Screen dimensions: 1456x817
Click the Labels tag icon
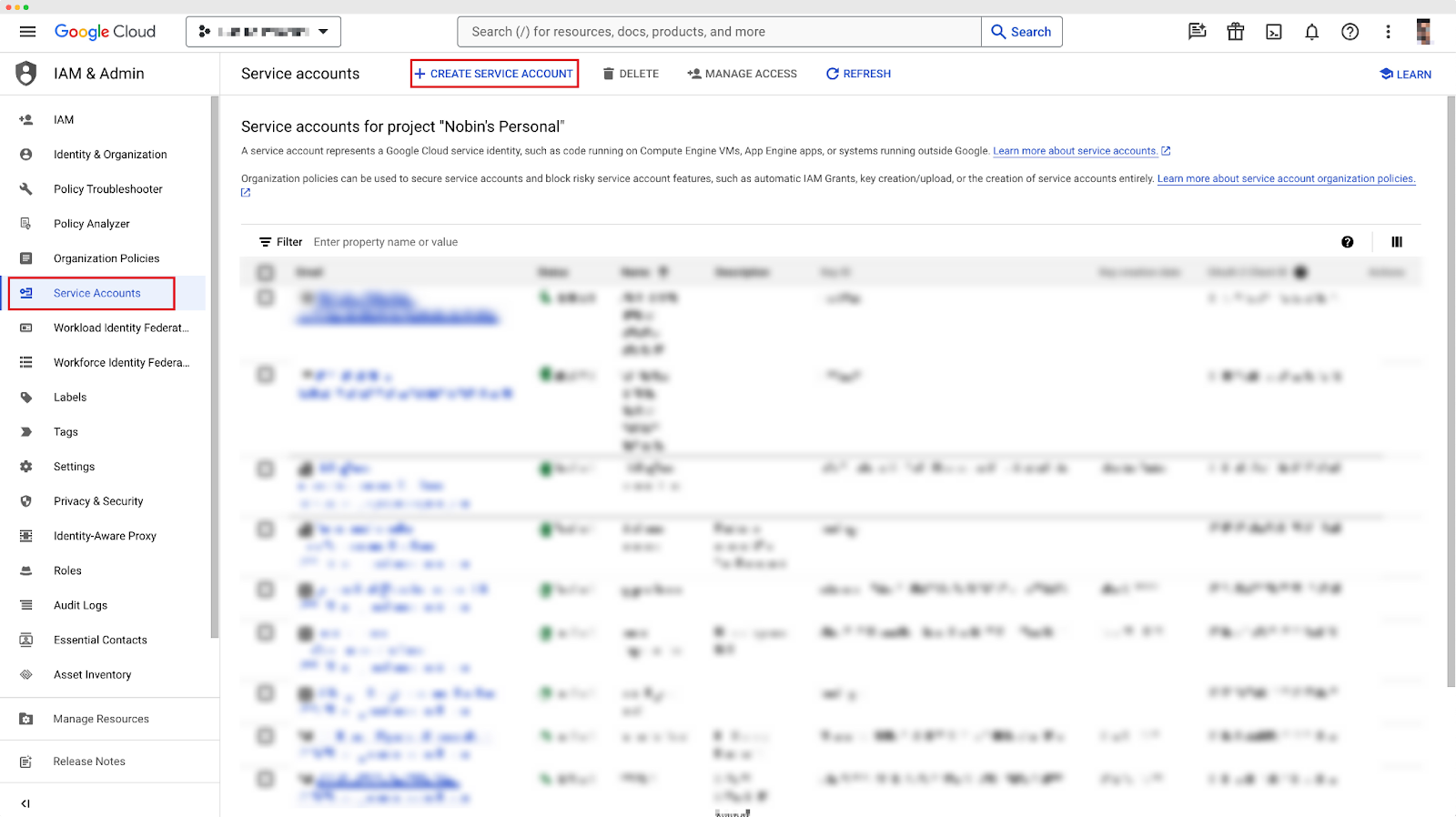[x=26, y=398]
